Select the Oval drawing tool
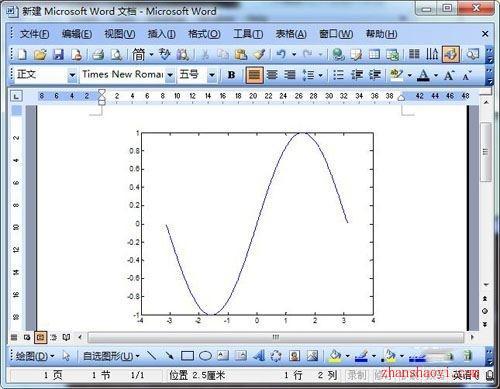The height and width of the screenshot is (389, 500). tap(205, 356)
